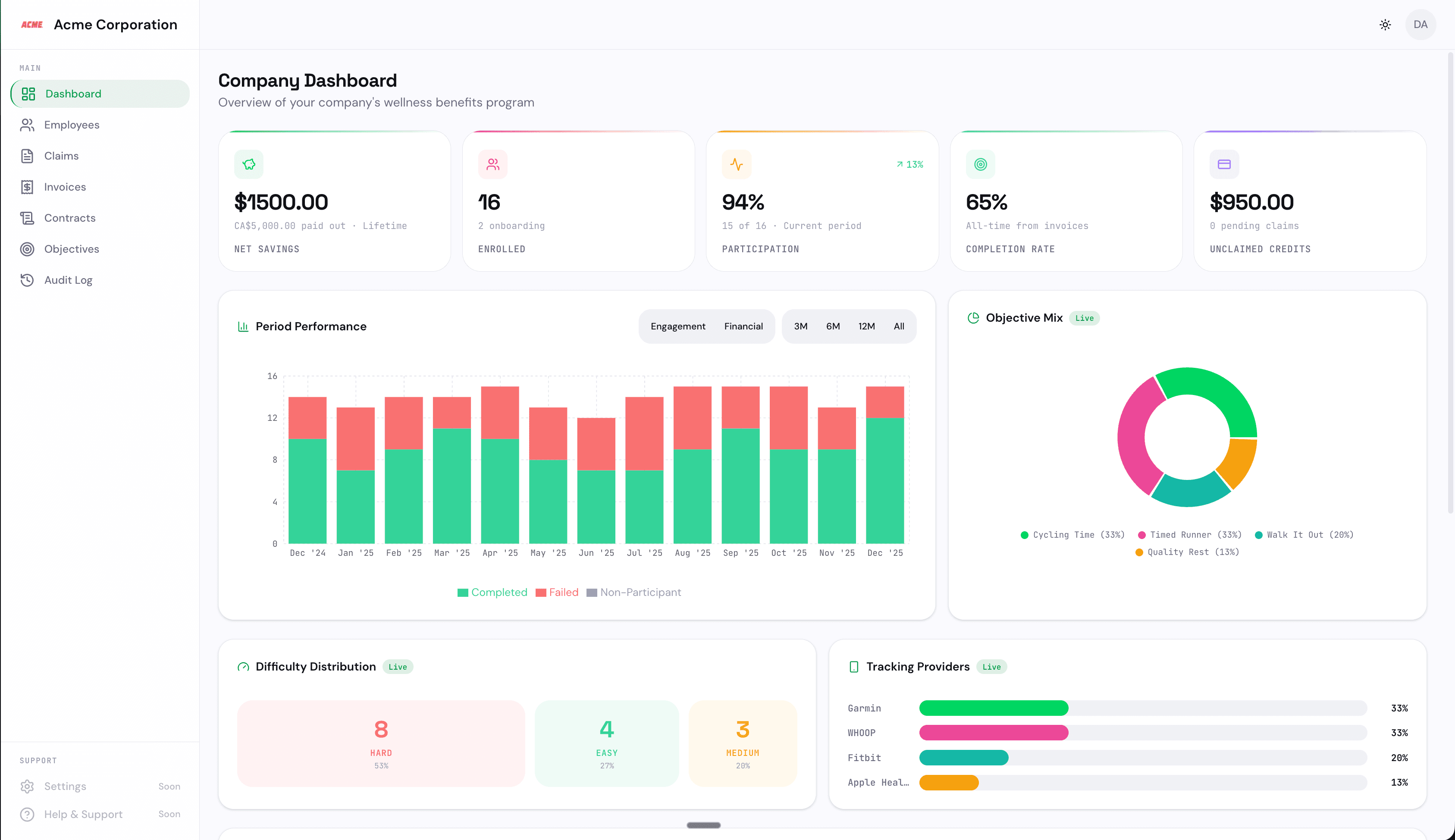Switch to the Financial tab
Viewport: 1455px width, 840px height.
pos(743,326)
